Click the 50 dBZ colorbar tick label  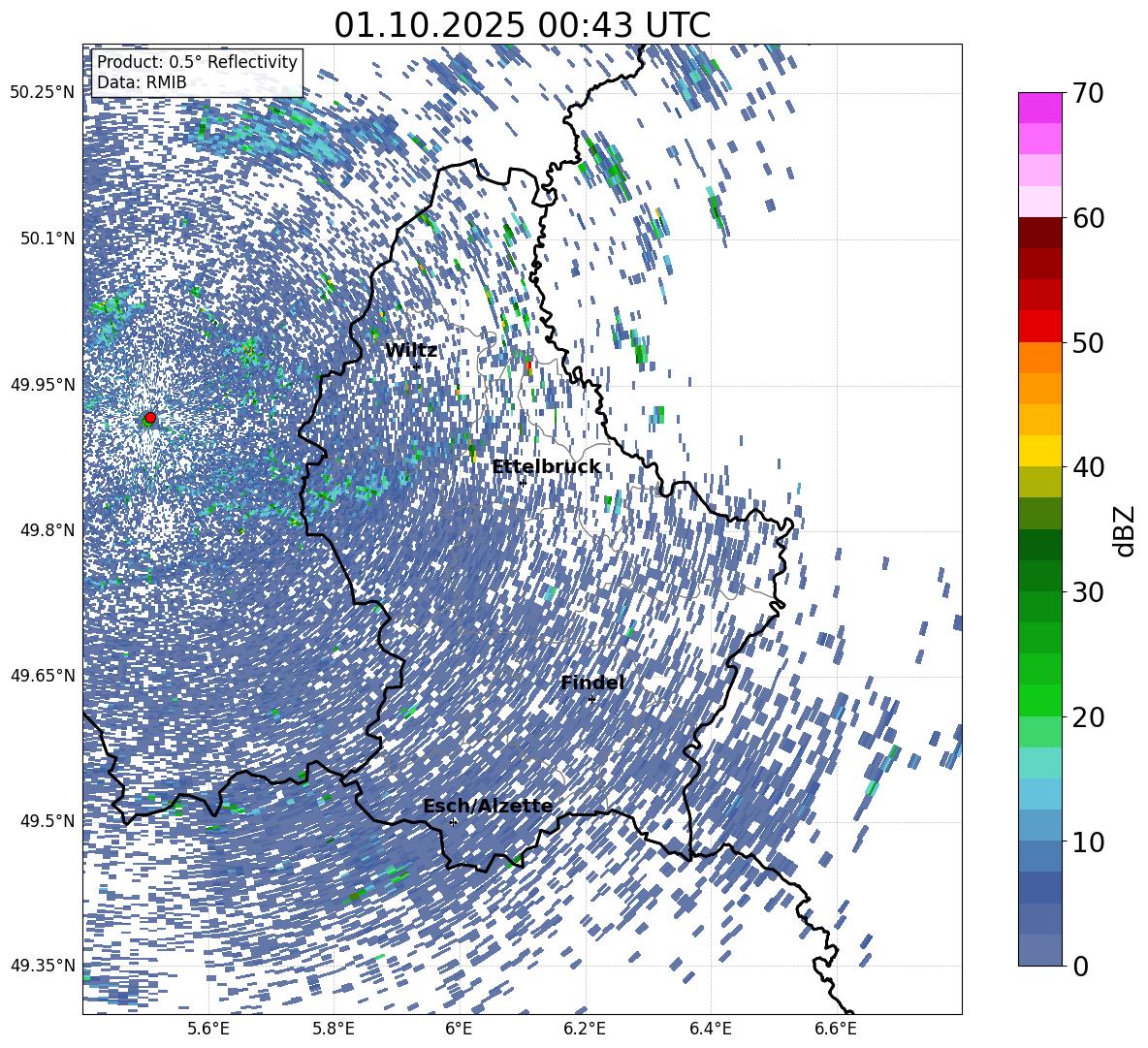coord(1088,343)
